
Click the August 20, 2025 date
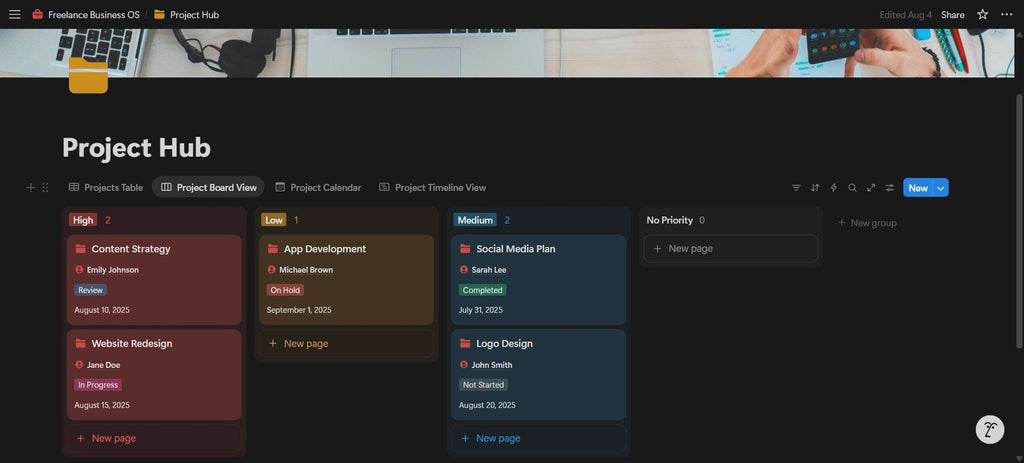pos(487,405)
